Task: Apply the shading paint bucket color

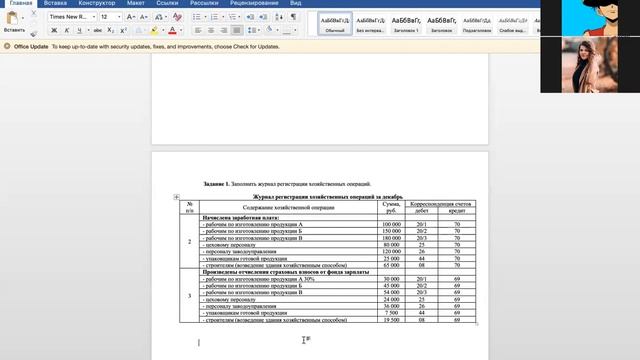Action: coord(269,30)
